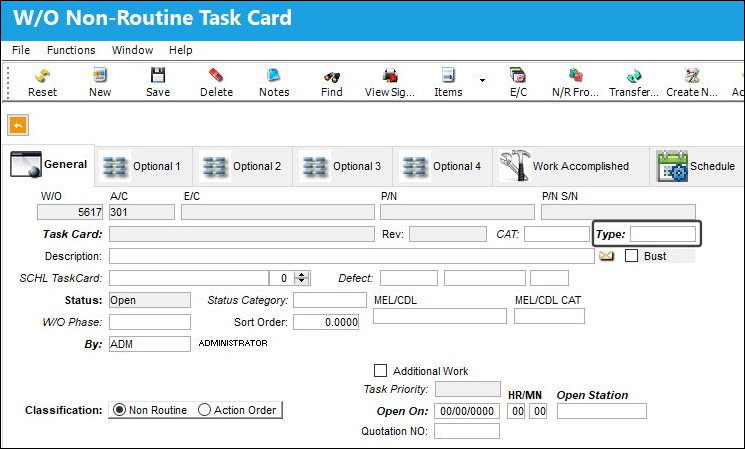Click the W/O Phase field
This screenshot has height=449, width=745.
[150, 322]
